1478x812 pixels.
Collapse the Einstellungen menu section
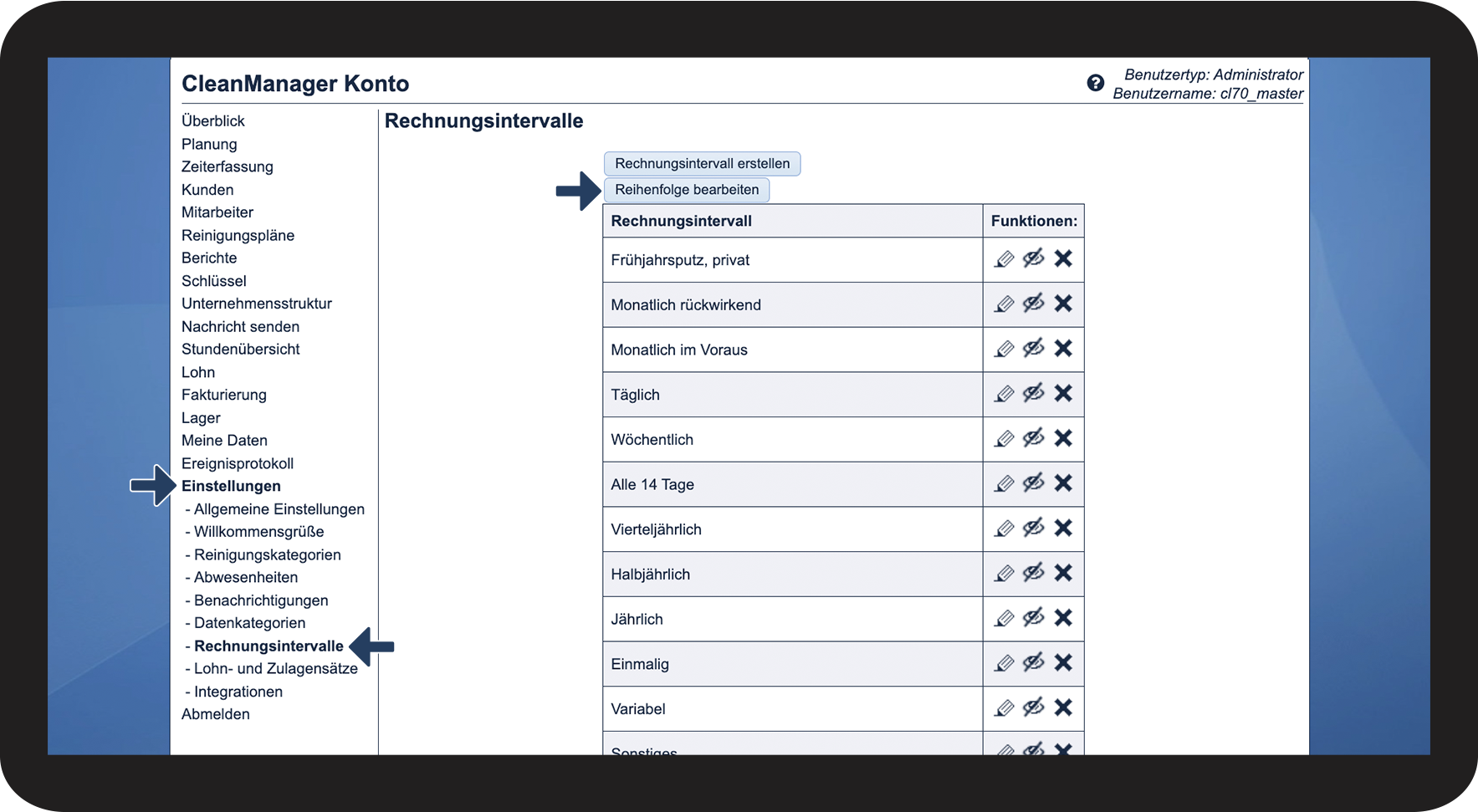pyautogui.click(x=231, y=486)
